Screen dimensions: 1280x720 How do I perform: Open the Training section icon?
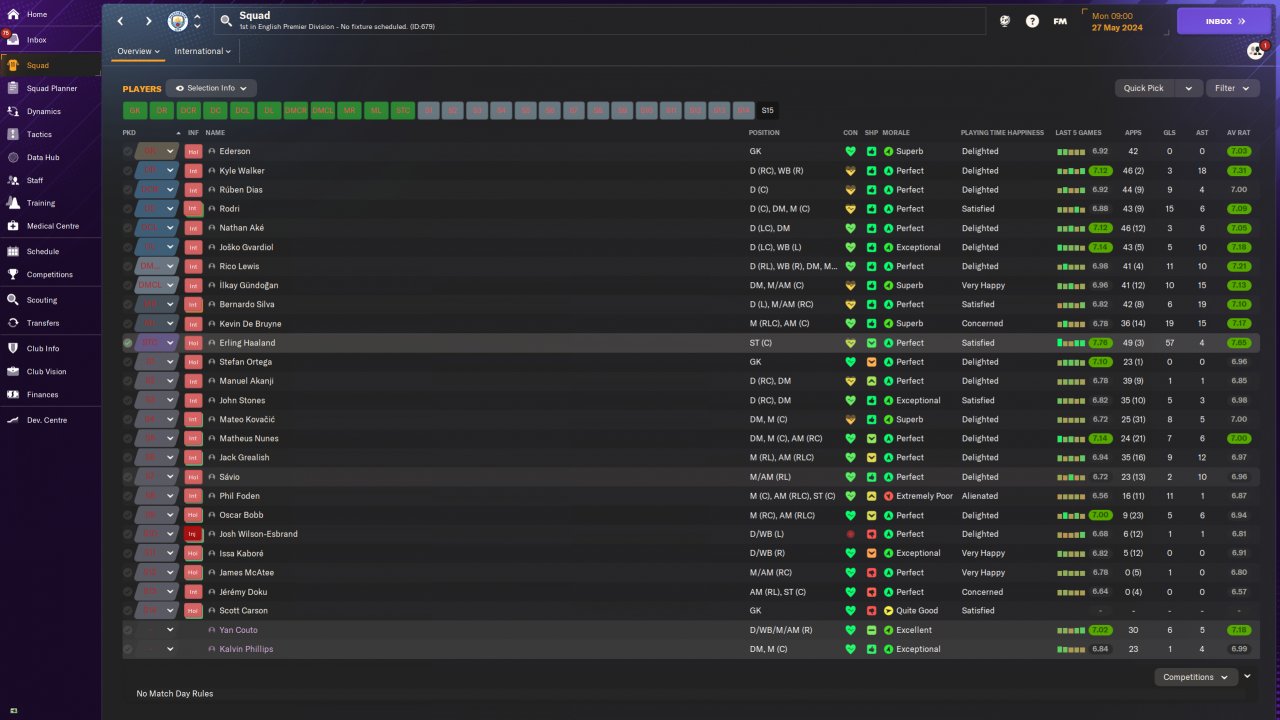(x=13, y=203)
